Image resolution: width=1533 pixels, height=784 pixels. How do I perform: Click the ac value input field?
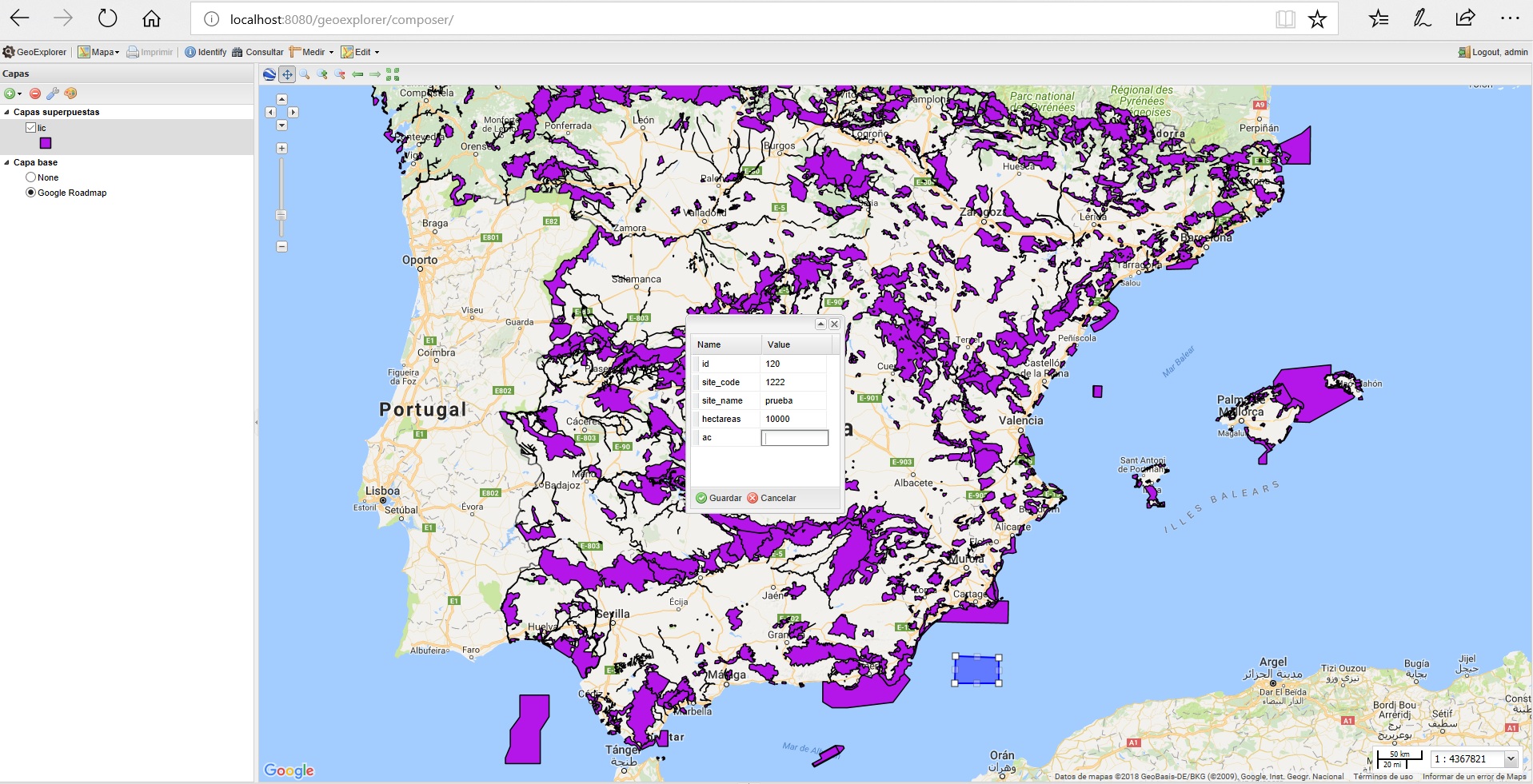pos(795,438)
